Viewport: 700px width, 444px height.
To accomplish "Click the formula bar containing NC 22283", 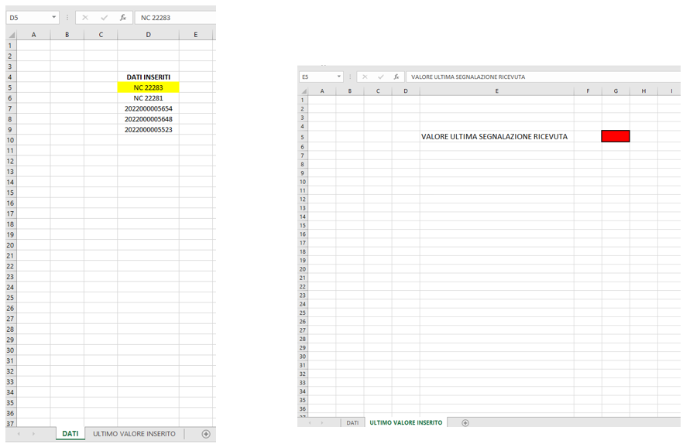I will (x=173, y=18).
